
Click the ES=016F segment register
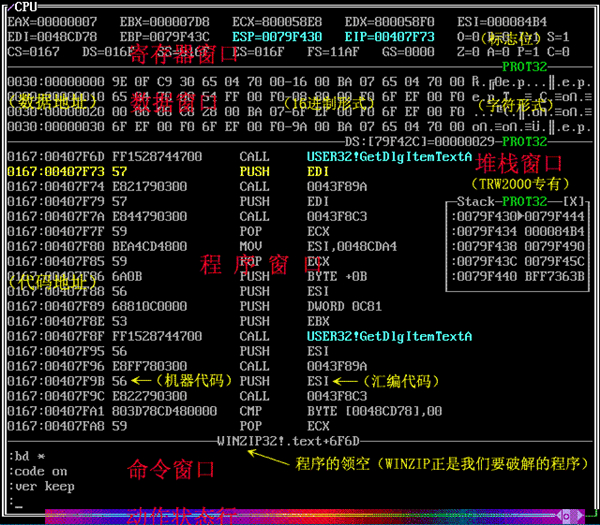[x=258, y=52]
